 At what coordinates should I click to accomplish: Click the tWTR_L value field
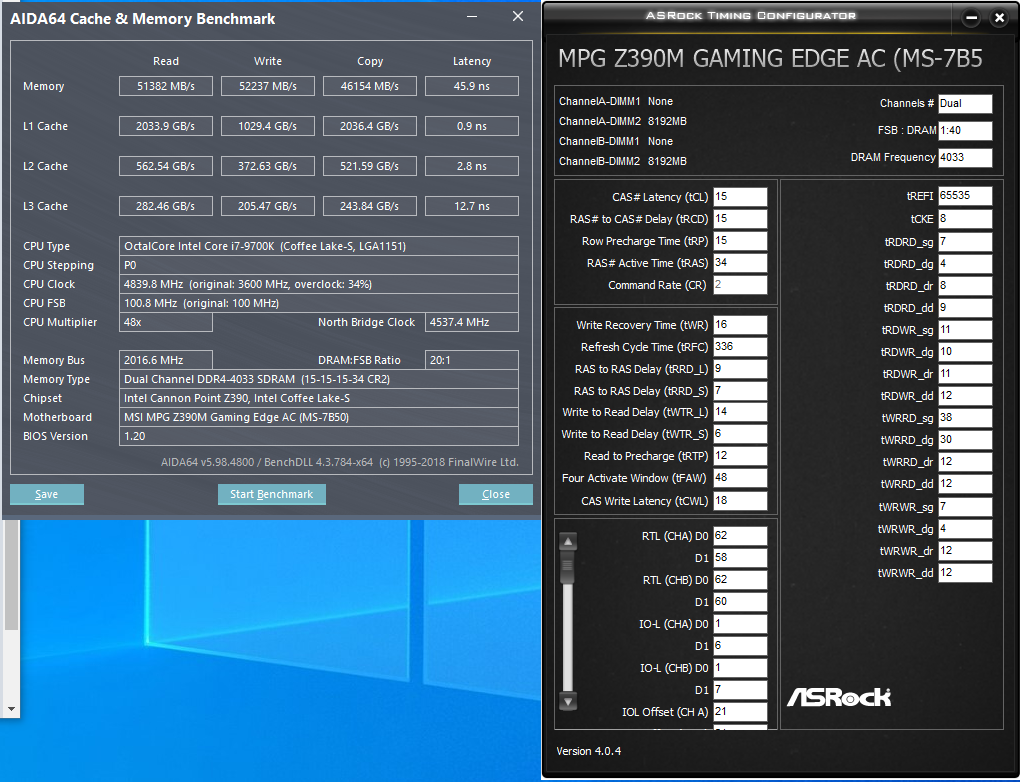(x=740, y=412)
